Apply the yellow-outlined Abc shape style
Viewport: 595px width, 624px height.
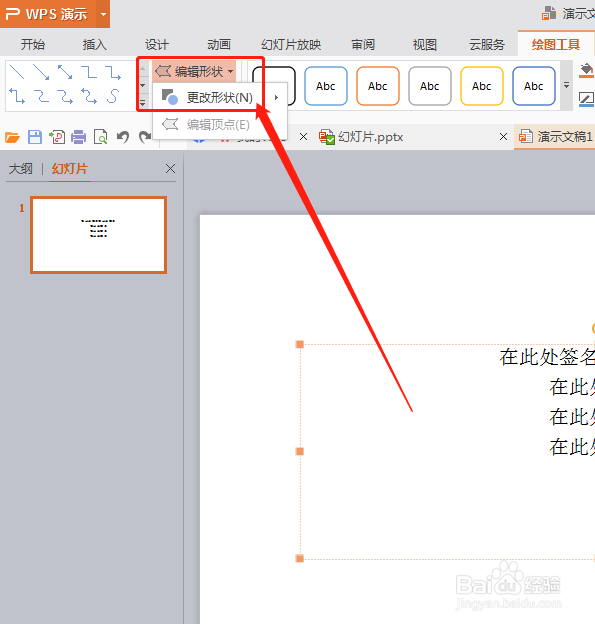[482, 86]
